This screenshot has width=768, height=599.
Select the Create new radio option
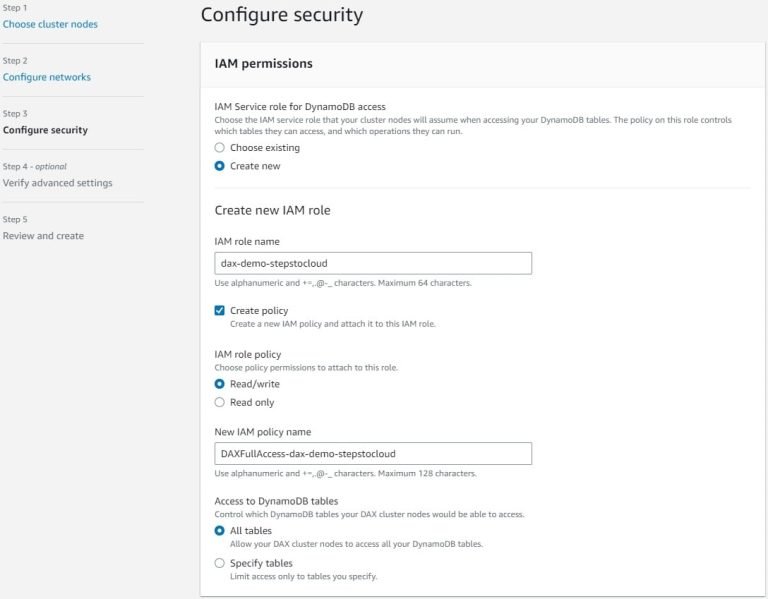point(220,166)
